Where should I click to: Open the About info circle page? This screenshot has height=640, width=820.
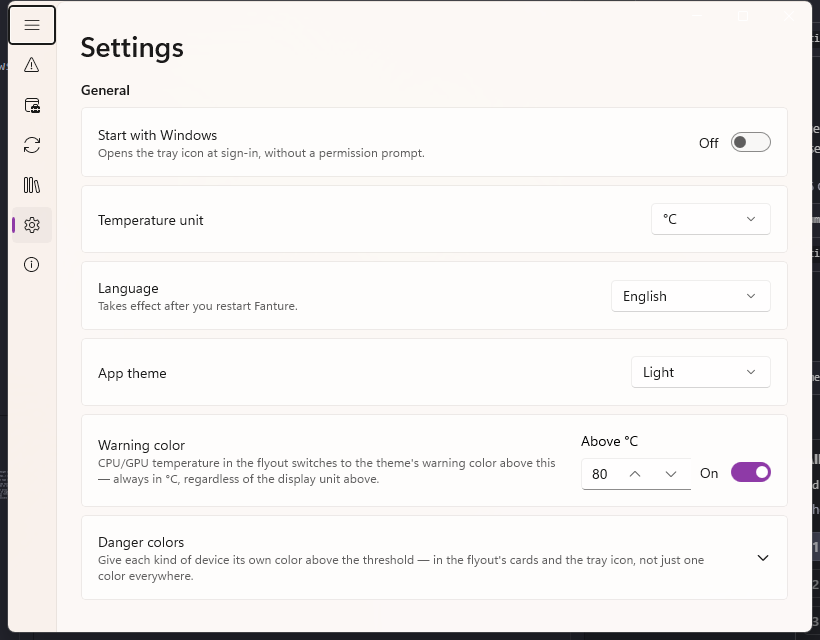pos(32,265)
